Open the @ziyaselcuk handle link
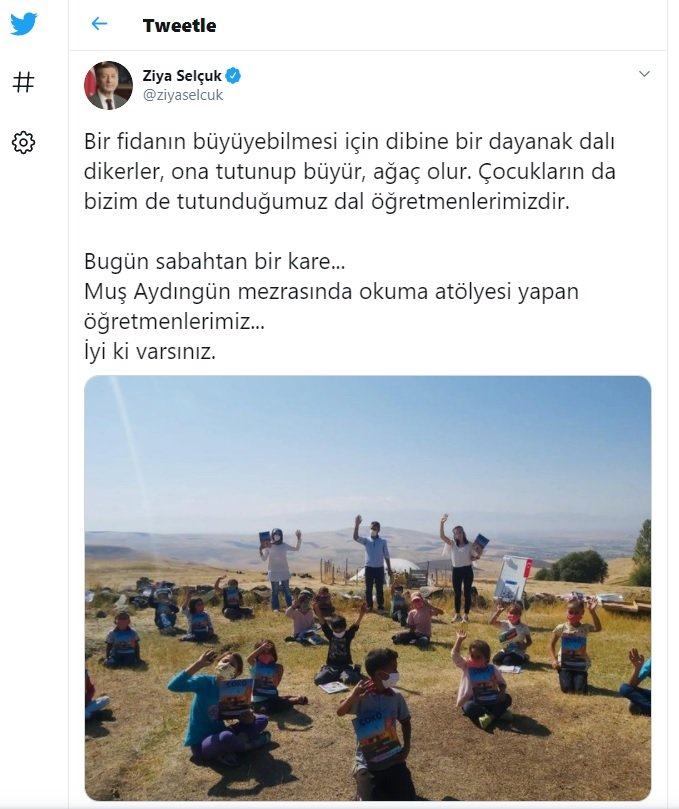679x809 pixels. tap(183, 95)
